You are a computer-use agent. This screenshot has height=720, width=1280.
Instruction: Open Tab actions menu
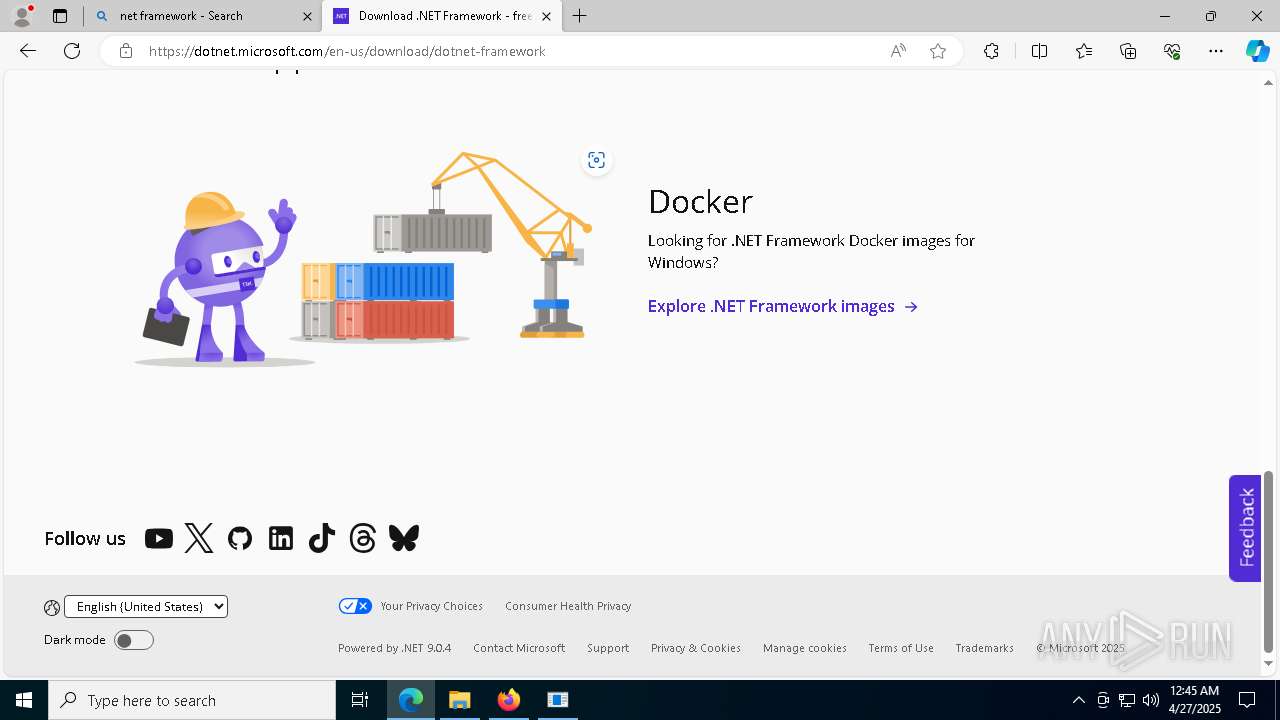pos(60,16)
